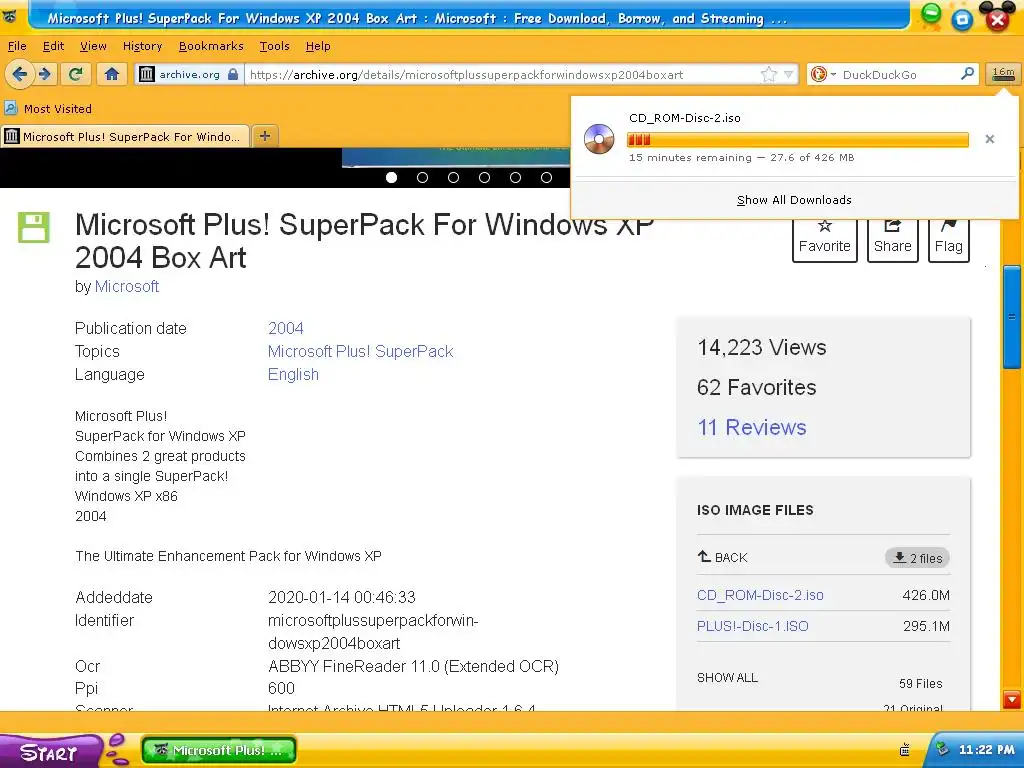The width and height of the screenshot is (1024, 768).
Task: Select the fourth carousel dot
Action: pyautogui.click(x=485, y=177)
